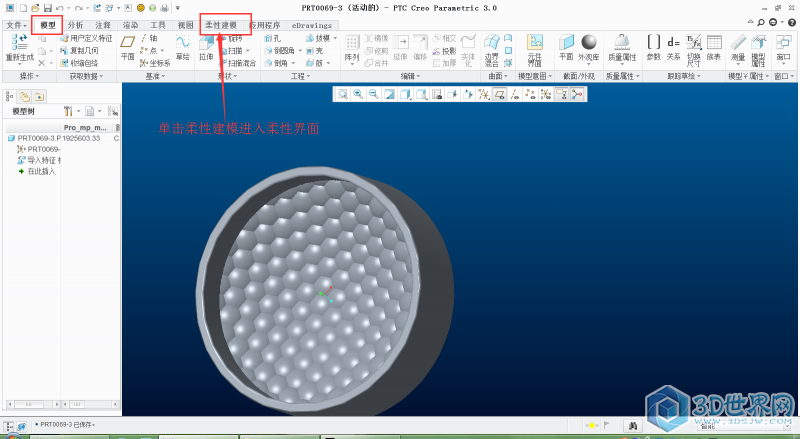Image resolution: width=800 pixels, height=439 pixels.
Task: Open model tree settings dropdown arrow
Action: [79, 111]
